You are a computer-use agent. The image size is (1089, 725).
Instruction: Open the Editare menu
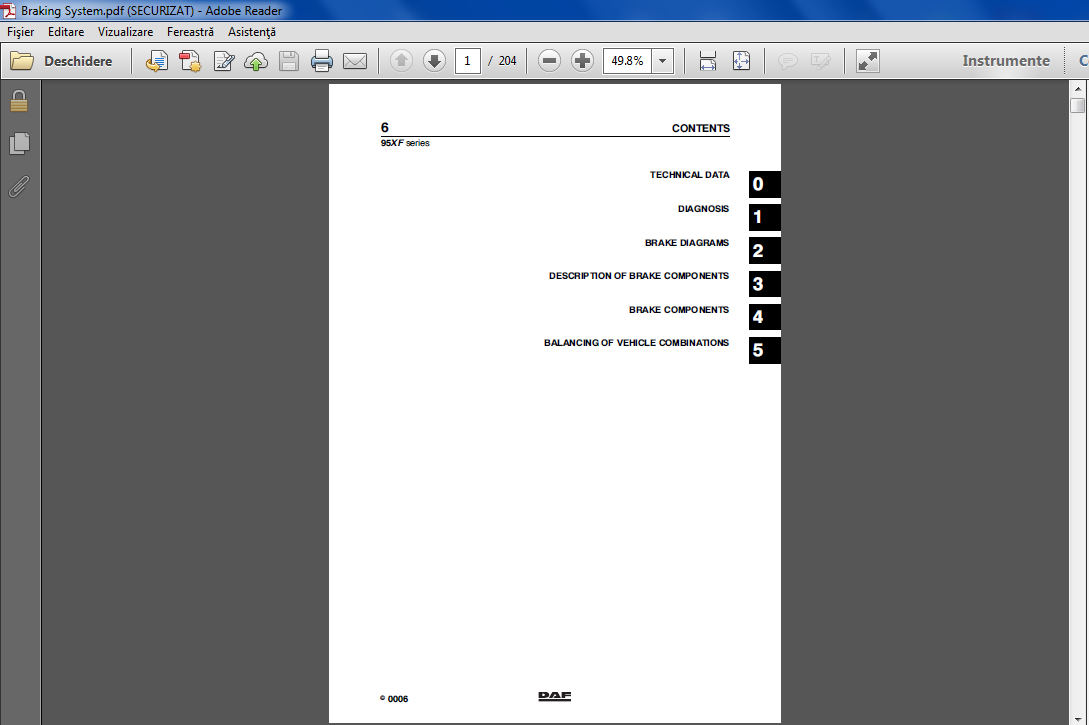[x=66, y=32]
